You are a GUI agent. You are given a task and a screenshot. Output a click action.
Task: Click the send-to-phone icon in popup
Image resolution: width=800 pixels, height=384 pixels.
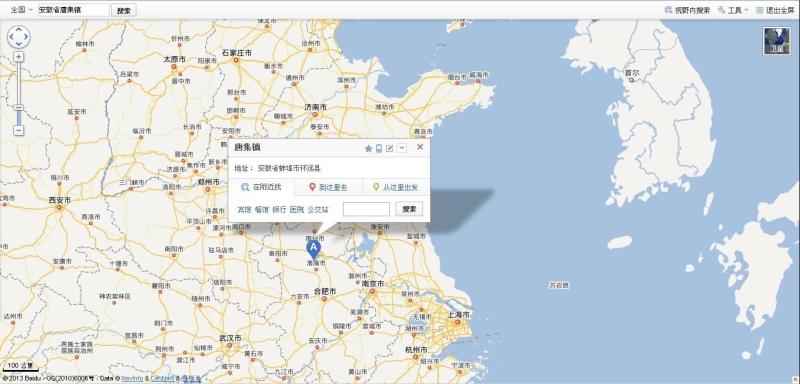[379, 148]
